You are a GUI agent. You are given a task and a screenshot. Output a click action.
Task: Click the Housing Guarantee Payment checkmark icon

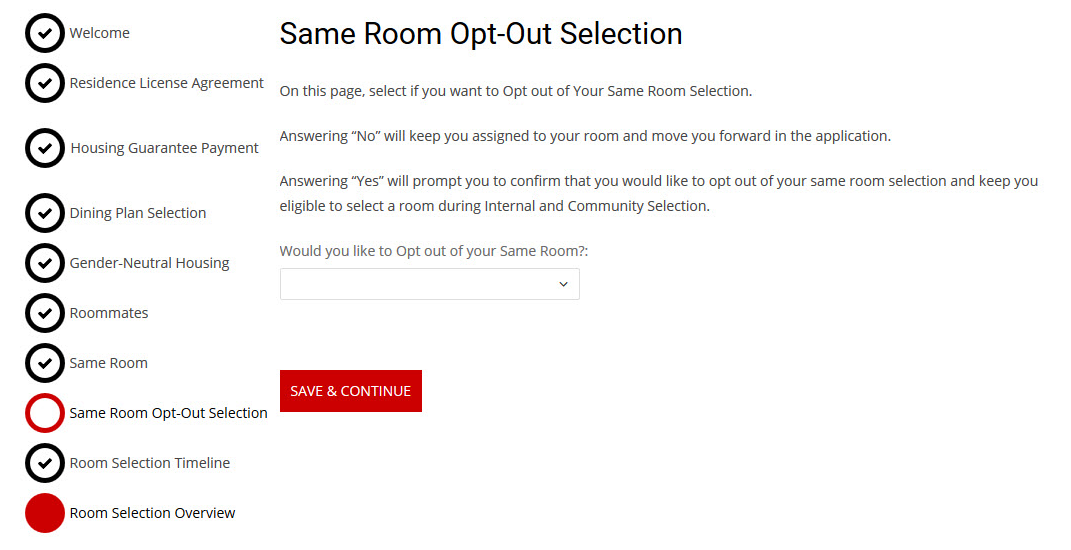tap(45, 148)
